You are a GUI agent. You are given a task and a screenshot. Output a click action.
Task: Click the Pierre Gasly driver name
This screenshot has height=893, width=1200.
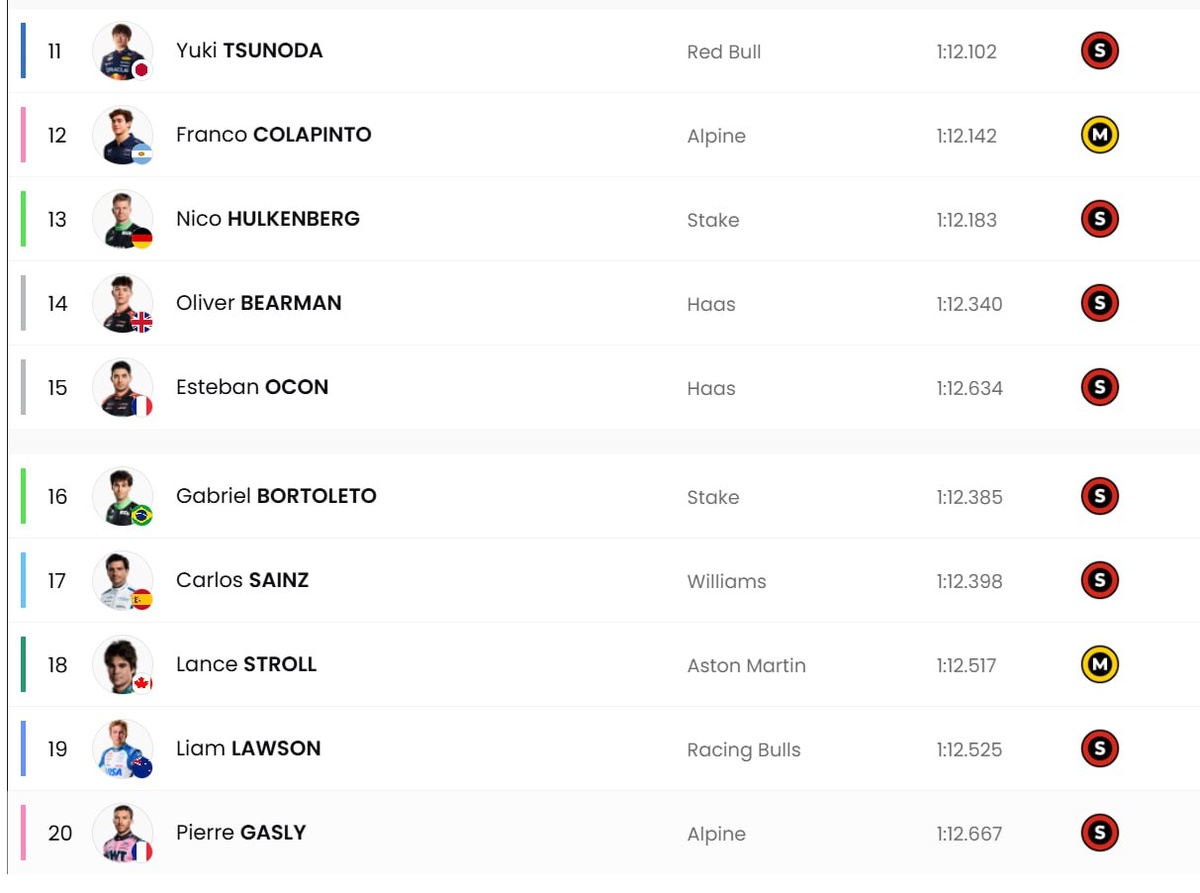(240, 832)
